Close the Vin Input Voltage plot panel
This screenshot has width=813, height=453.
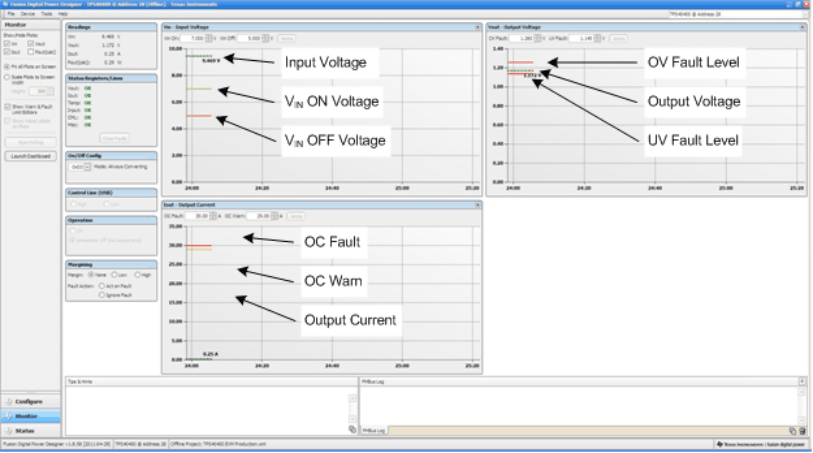(x=477, y=27)
